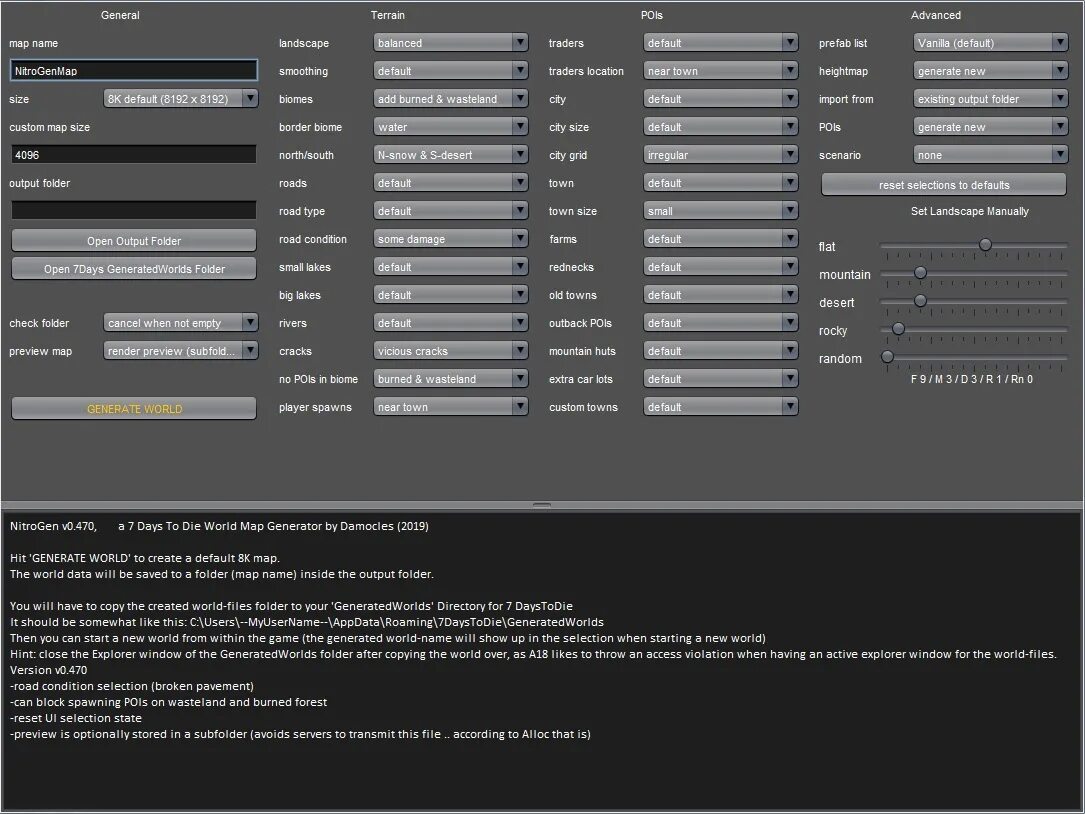Open the town dropdown
This screenshot has height=814, width=1085.
tap(720, 183)
